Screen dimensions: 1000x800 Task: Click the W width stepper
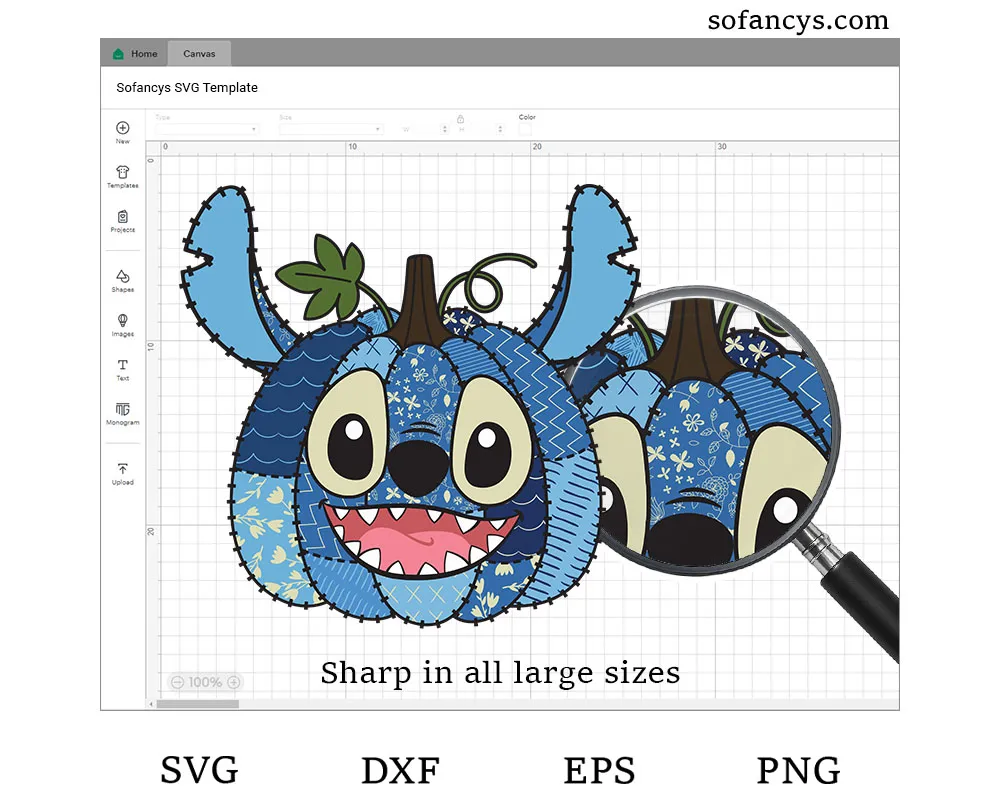pyautogui.click(x=445, y=129)
